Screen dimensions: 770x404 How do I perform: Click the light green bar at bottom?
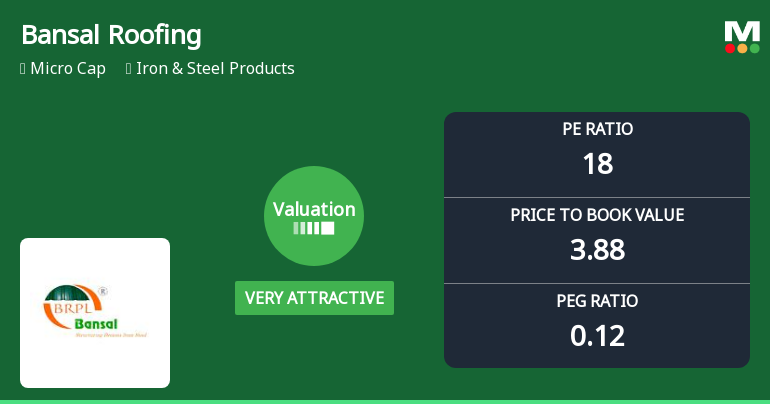coord(385,401)
